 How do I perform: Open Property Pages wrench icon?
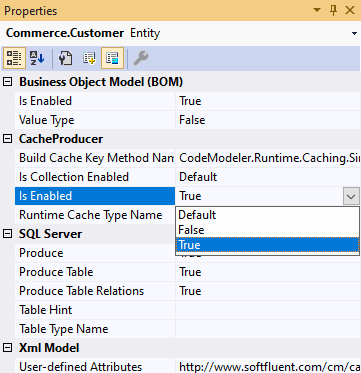[141, 58]
